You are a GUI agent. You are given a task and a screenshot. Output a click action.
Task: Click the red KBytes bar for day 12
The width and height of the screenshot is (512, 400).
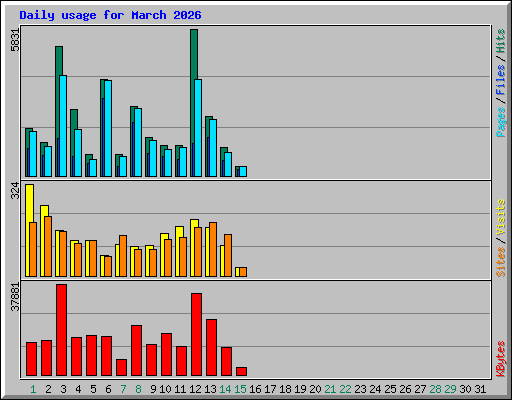196,335
